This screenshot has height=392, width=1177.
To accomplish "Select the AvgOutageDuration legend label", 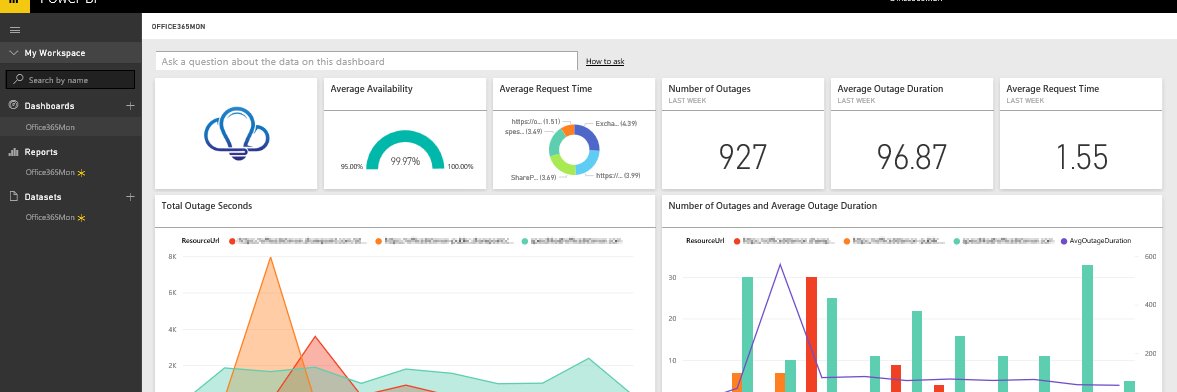I will click(1100, 241).
